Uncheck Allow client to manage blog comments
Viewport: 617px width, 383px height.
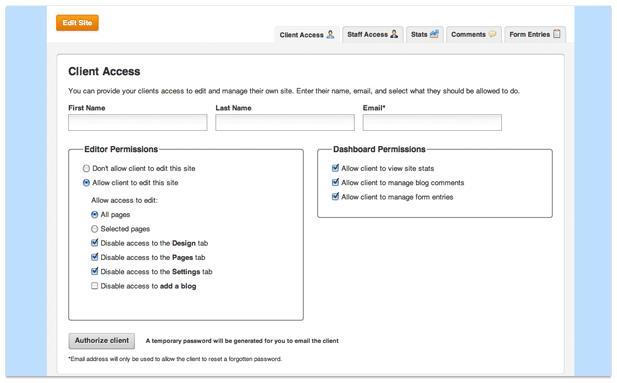pyautogui.click(x=335, y=182)
